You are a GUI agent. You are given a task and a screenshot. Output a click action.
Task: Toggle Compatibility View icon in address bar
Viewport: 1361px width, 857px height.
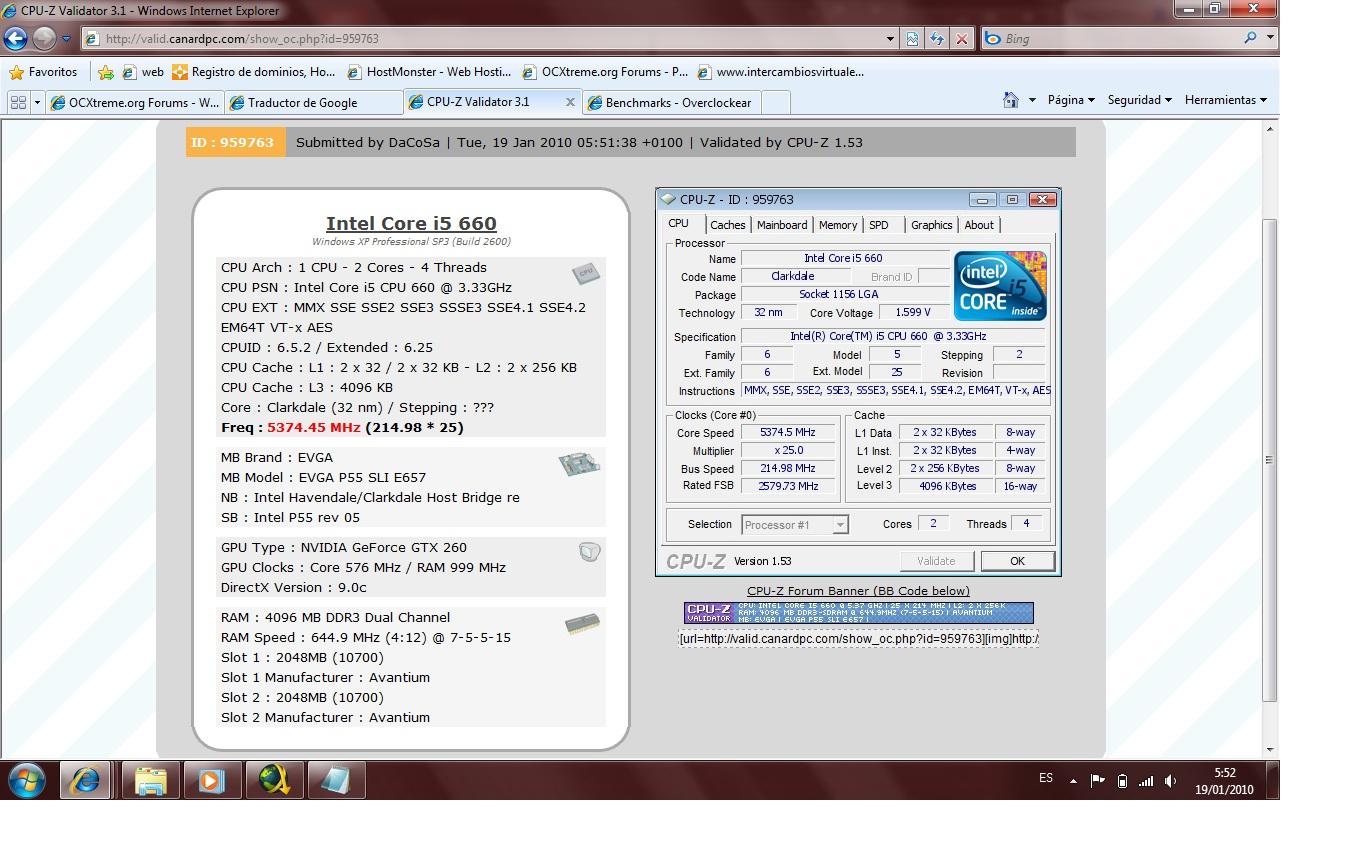912,39
